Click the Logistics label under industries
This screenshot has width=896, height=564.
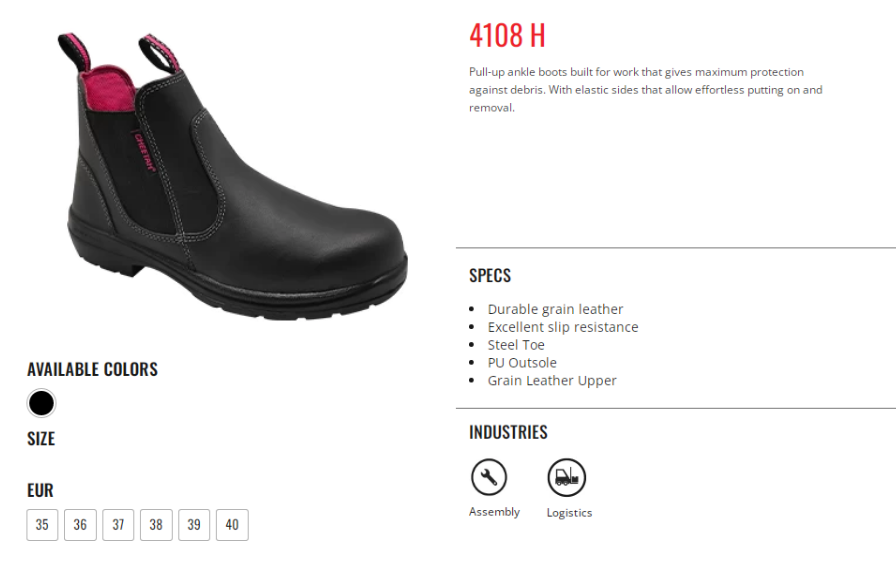(x=569, y=513)
